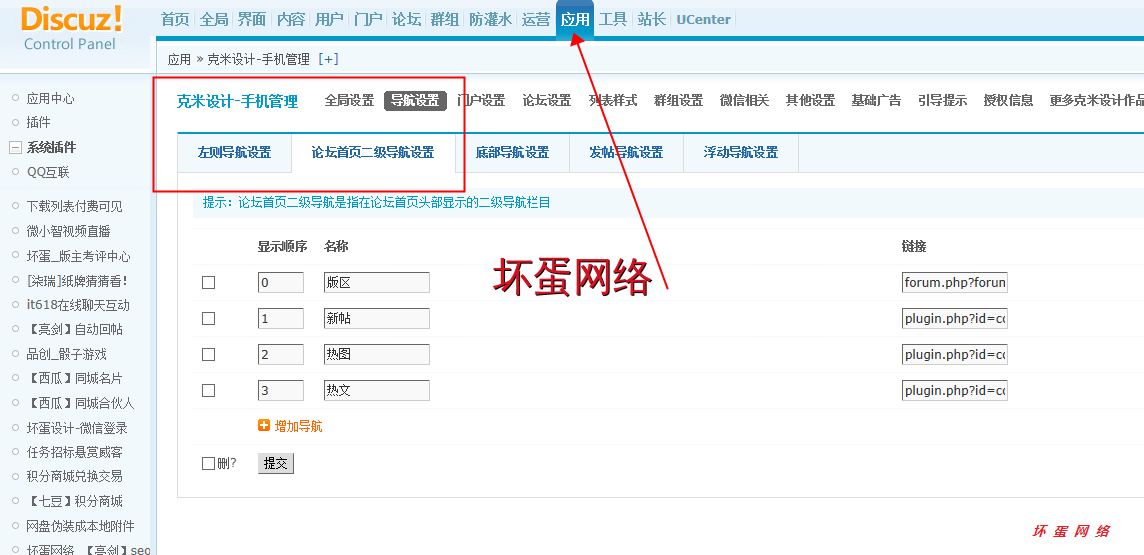1144x555 pixels.
Task: Open the 论坛 top menu
Action: pyautogui.click(x=406, y=20)
